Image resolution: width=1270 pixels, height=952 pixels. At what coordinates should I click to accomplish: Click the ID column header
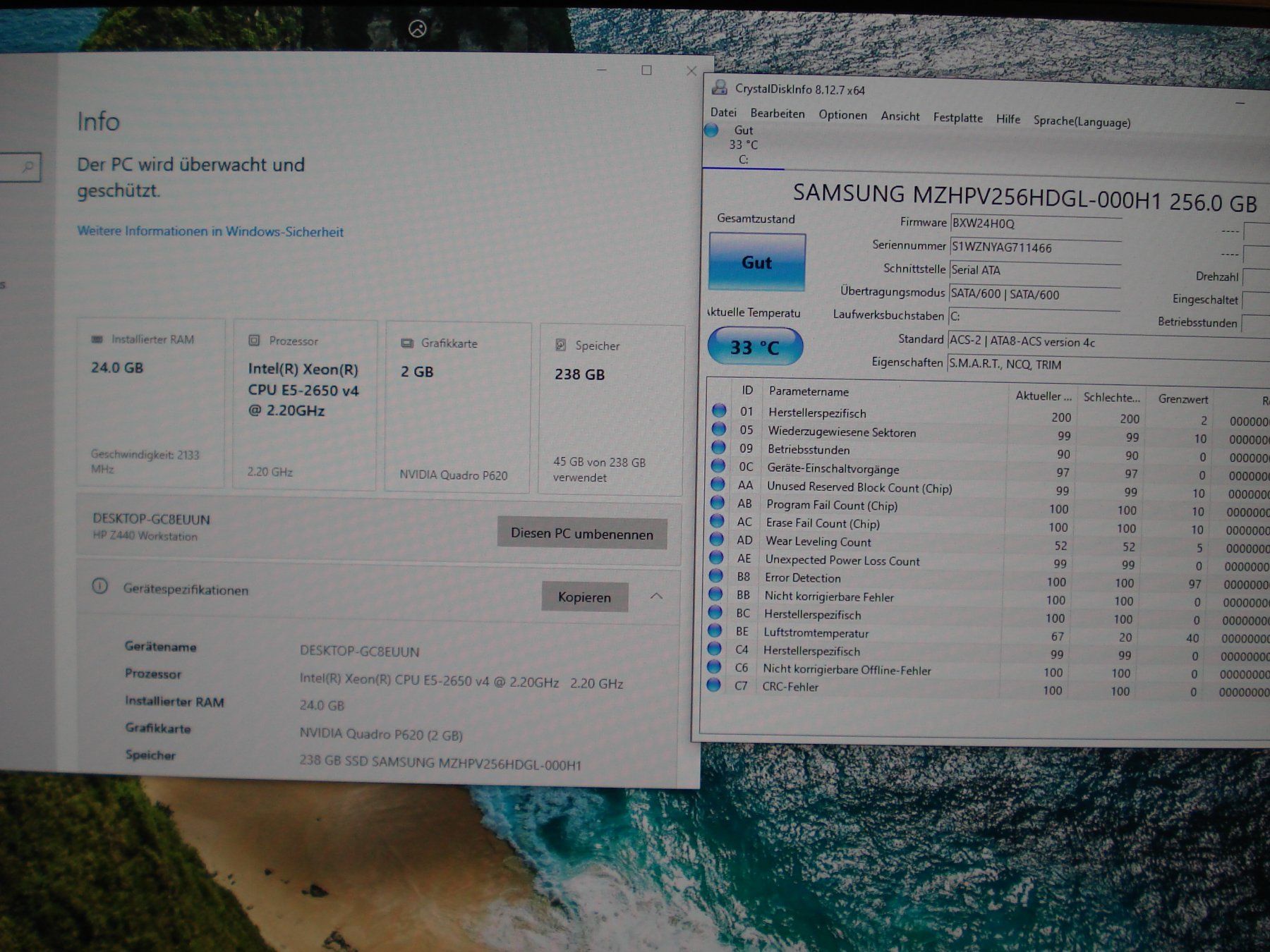coord(747,391)
